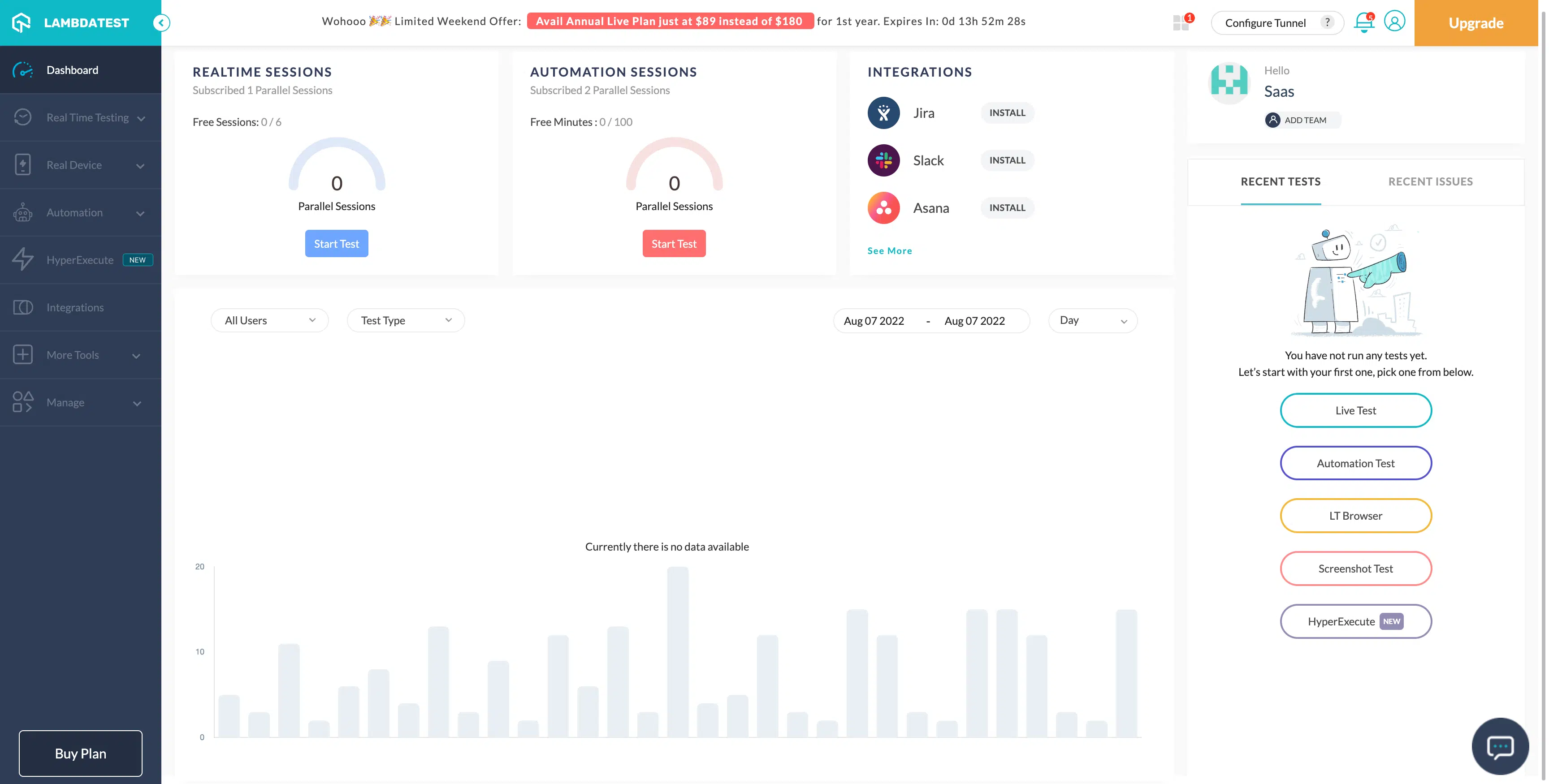Click the More Tools plus icon
Viewport: 1549px width, 784px height.
click(23, 355)
